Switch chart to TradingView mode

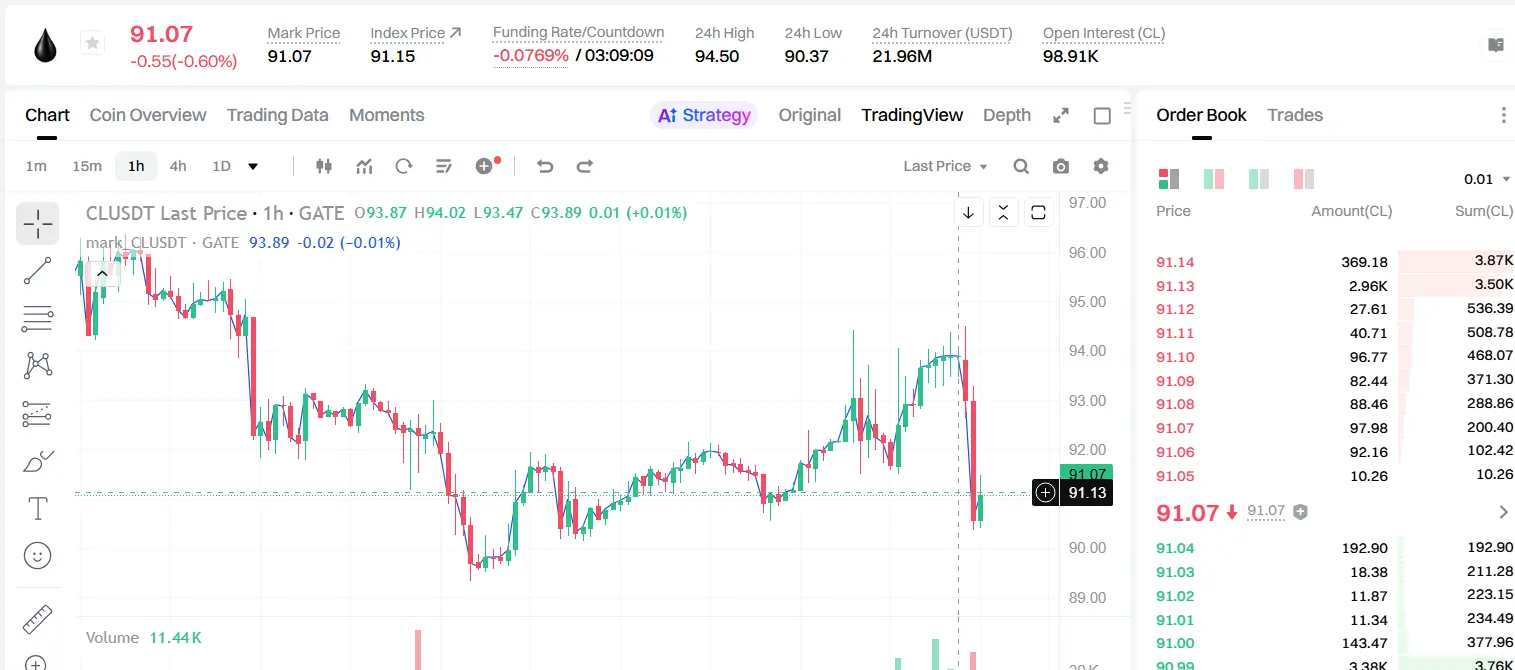coord(912,115)
